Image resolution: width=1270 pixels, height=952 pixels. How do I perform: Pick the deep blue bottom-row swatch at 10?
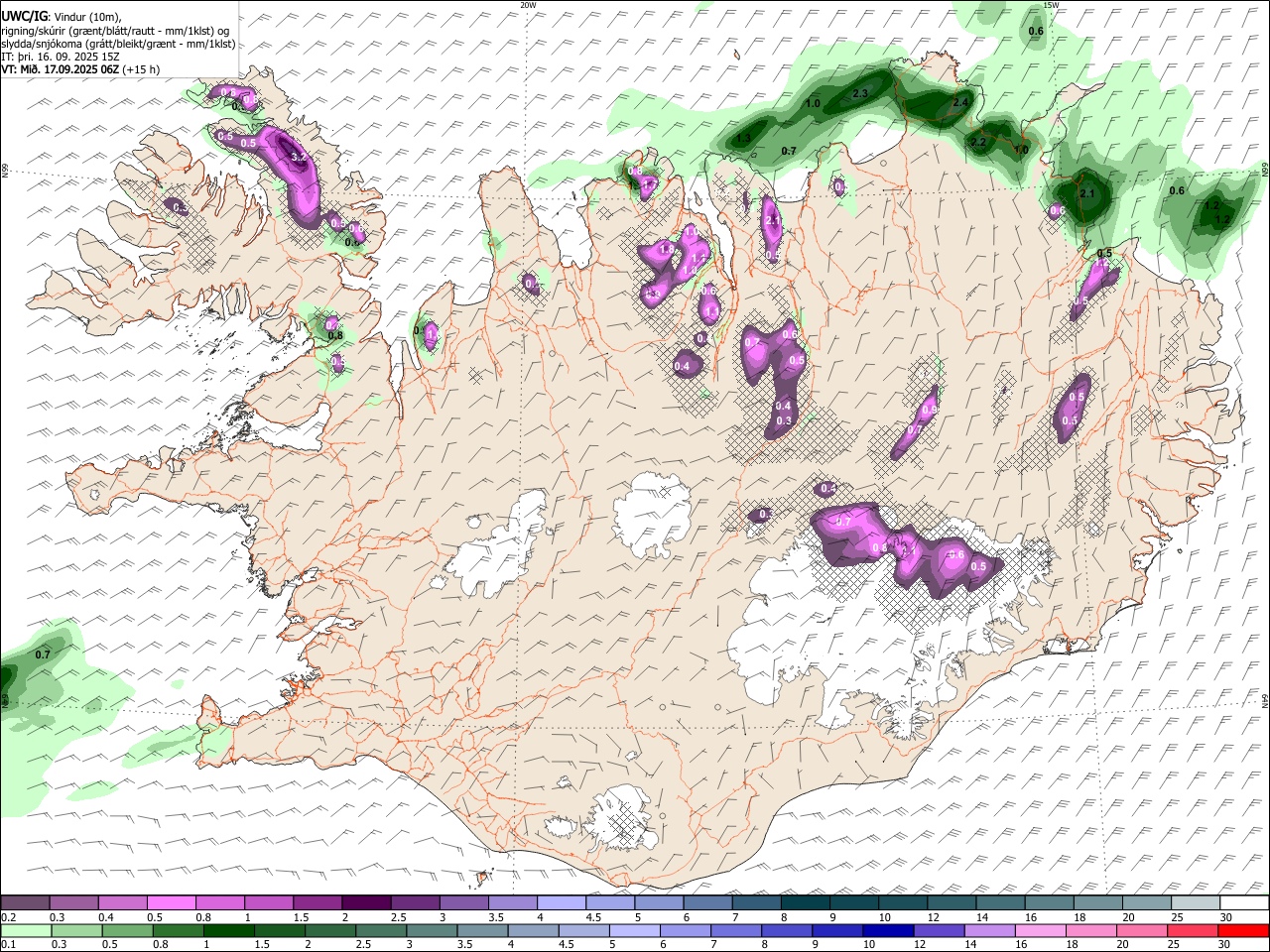pos(889,931)
